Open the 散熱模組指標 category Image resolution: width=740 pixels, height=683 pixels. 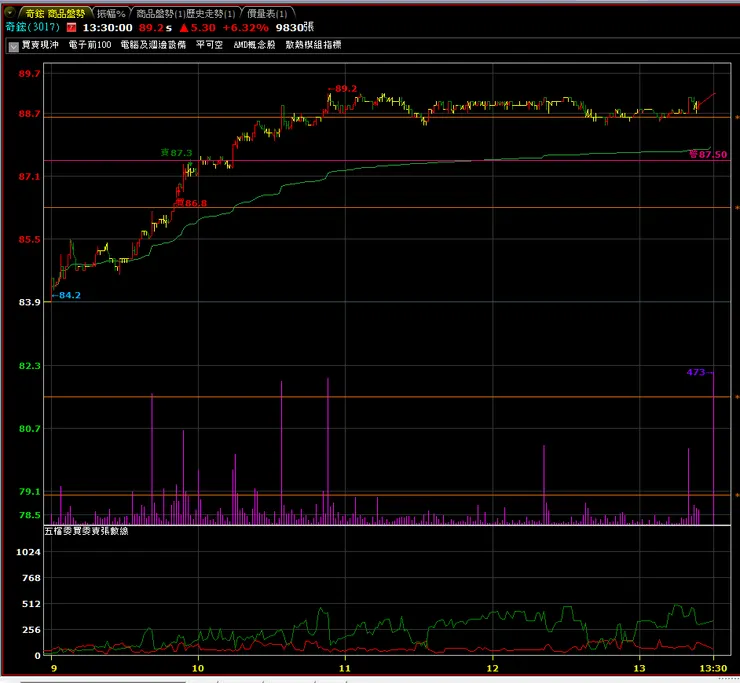[x=313, y=45]
